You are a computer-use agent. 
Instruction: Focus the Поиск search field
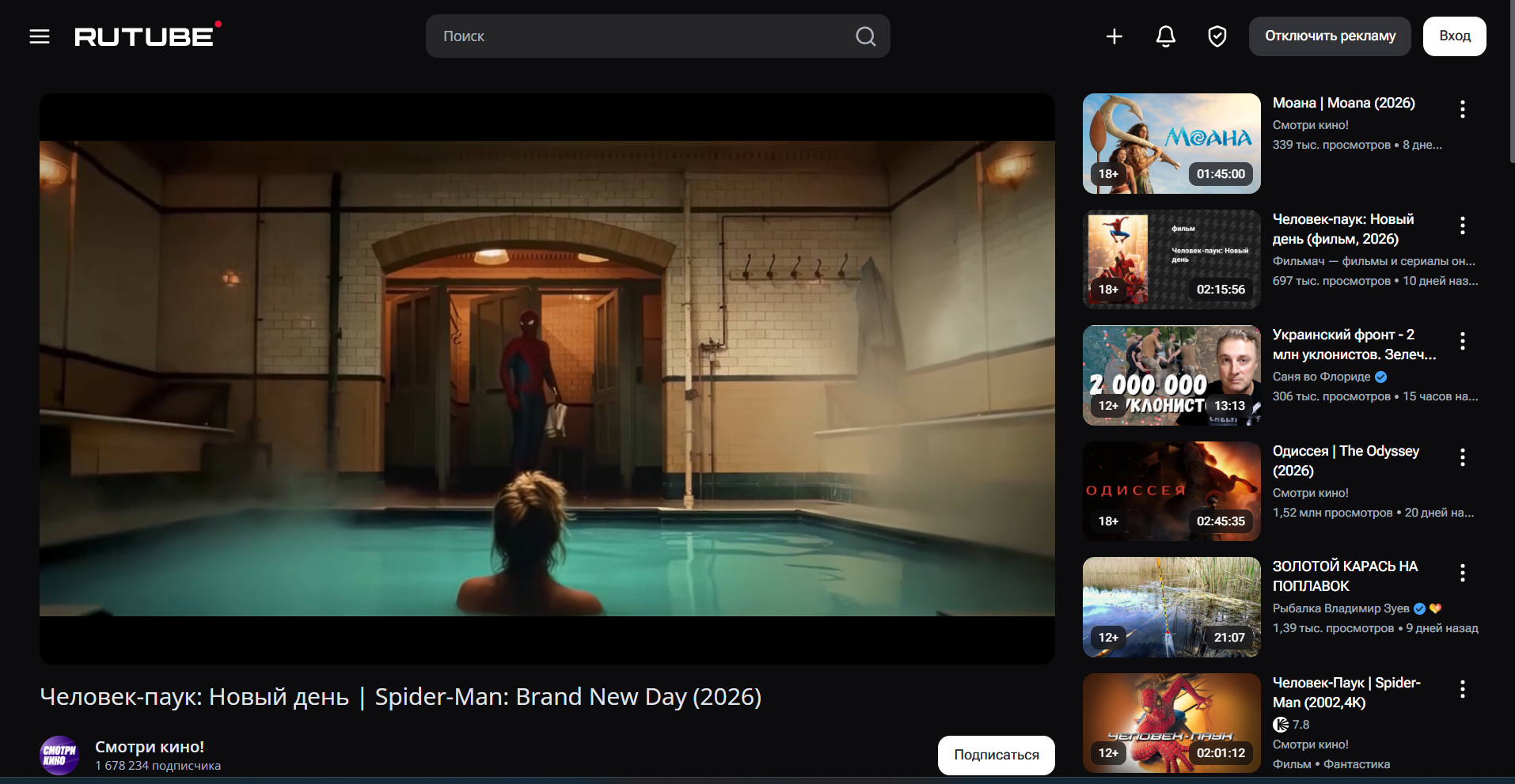point(658,36)
